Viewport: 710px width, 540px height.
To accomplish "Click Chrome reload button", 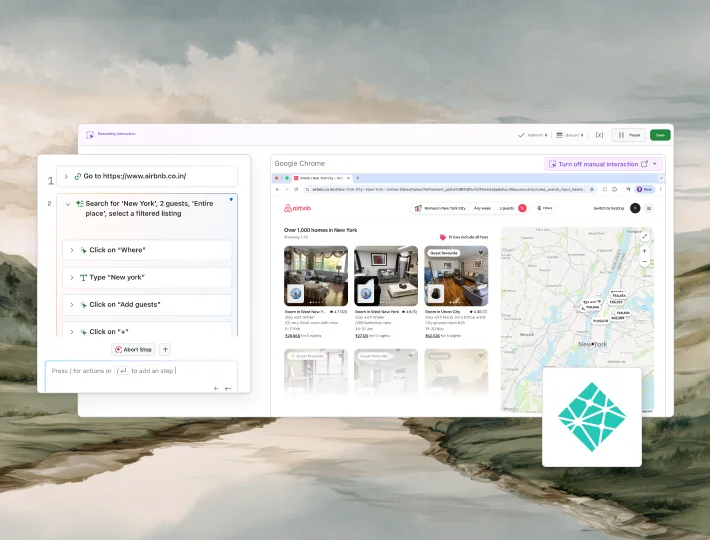I will [296, 189].
